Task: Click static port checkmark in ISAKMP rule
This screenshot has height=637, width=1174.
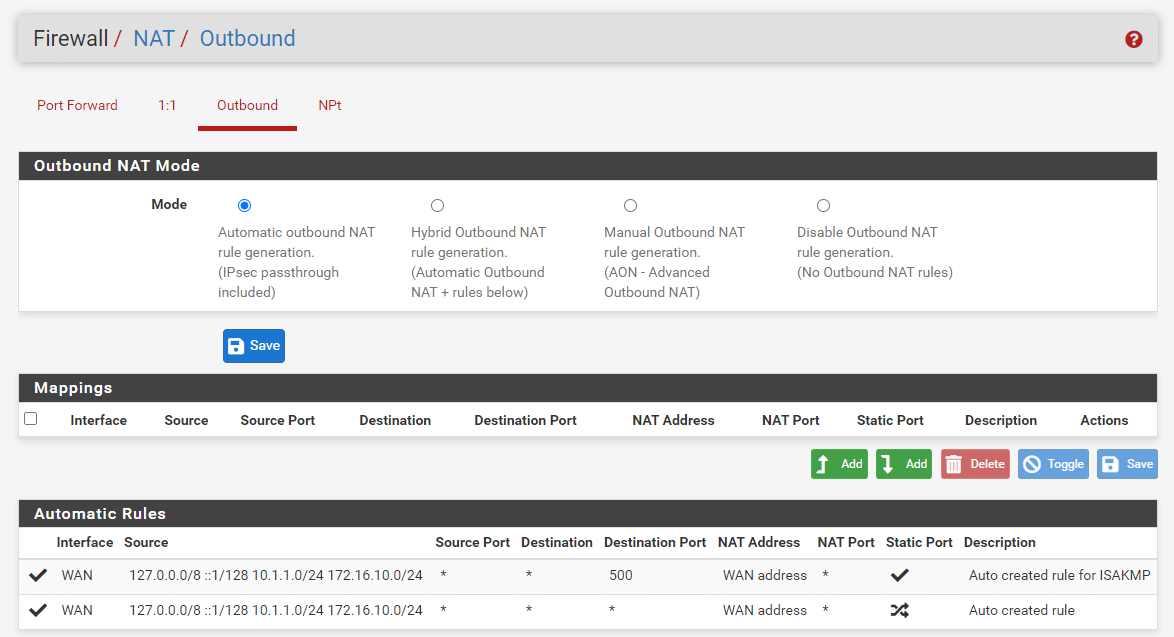Action: (x=900, y=575)
